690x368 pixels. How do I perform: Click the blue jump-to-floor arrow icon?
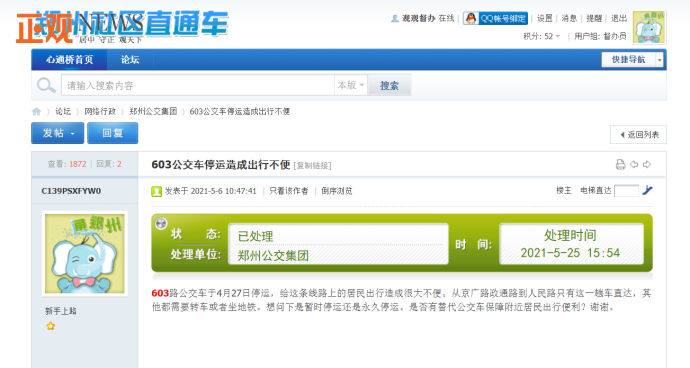[647, 190]
